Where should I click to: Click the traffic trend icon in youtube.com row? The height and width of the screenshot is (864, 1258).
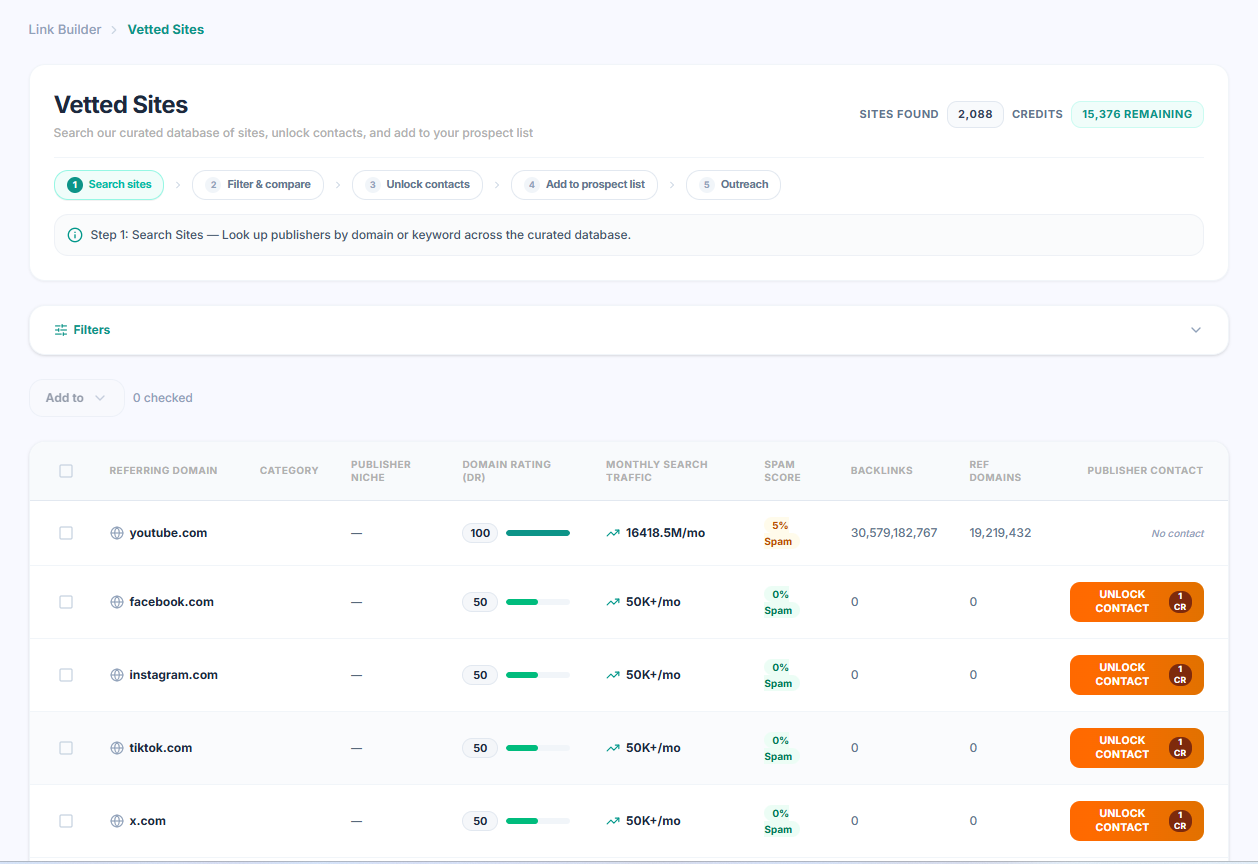pyautogui.click(x=613, y=533)
